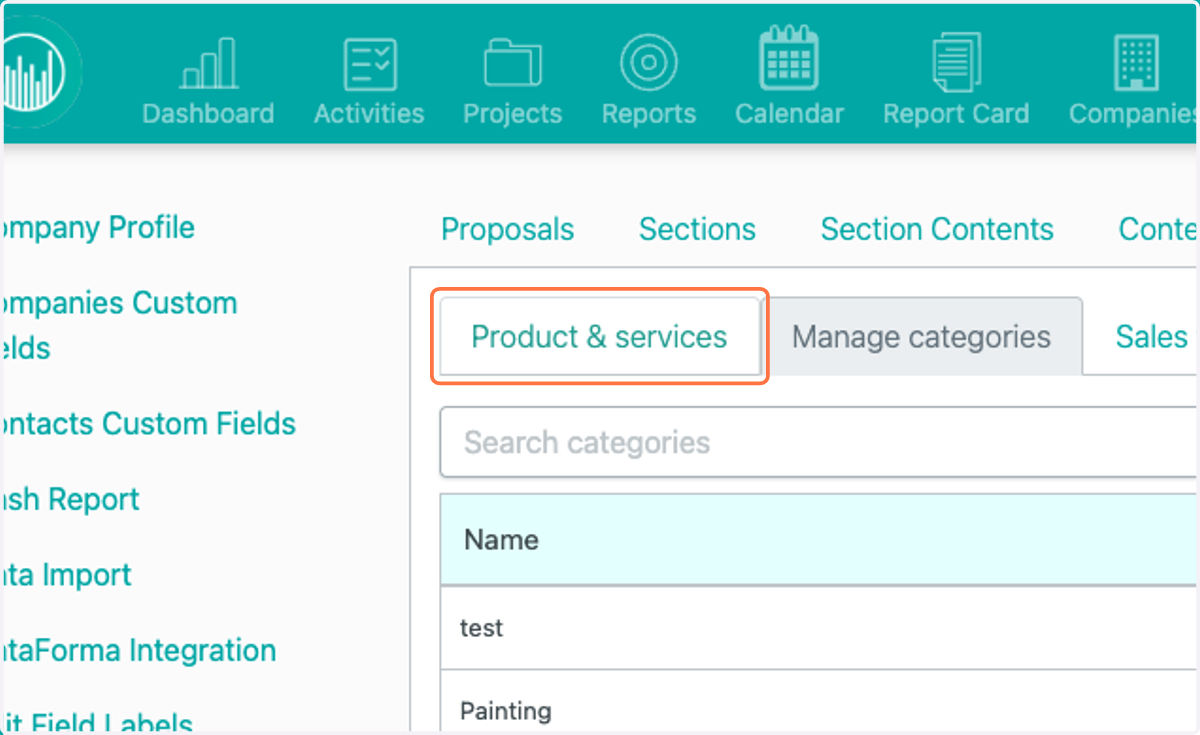Select the test category row
The image size is (1200, 735).
click(818, 628)
